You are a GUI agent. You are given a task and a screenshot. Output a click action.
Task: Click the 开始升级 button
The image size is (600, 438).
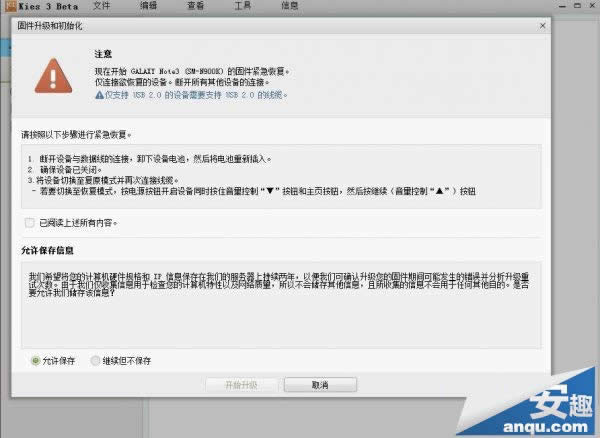[241, 385]
